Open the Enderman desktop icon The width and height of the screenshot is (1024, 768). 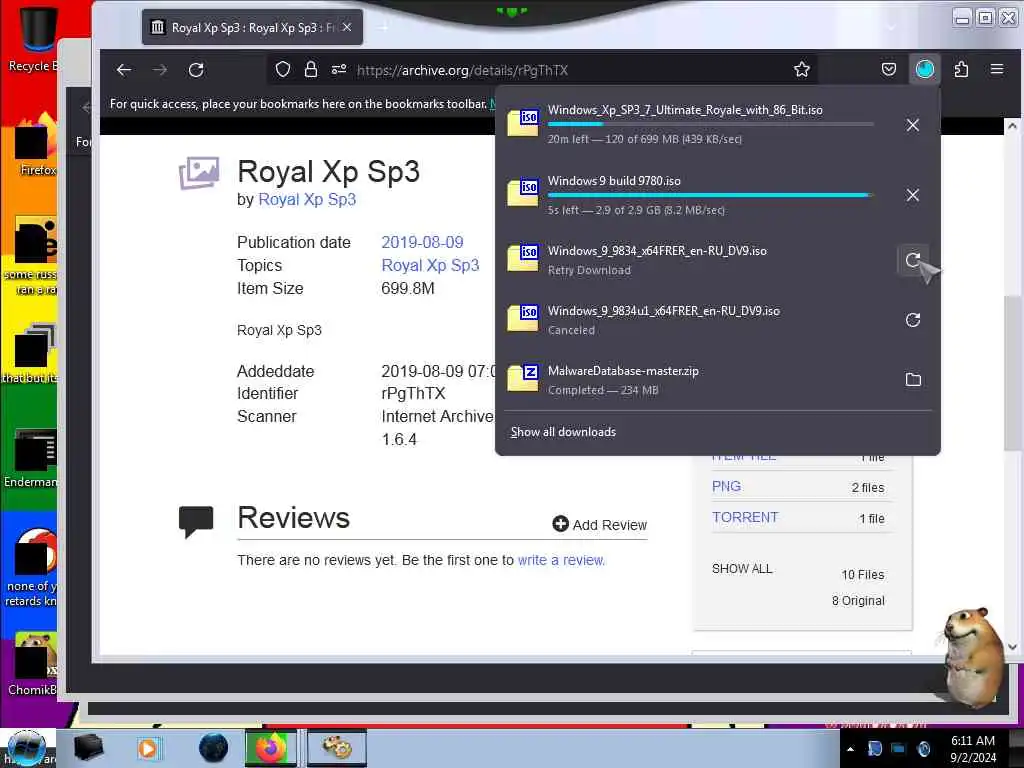[x=33, y=457]
